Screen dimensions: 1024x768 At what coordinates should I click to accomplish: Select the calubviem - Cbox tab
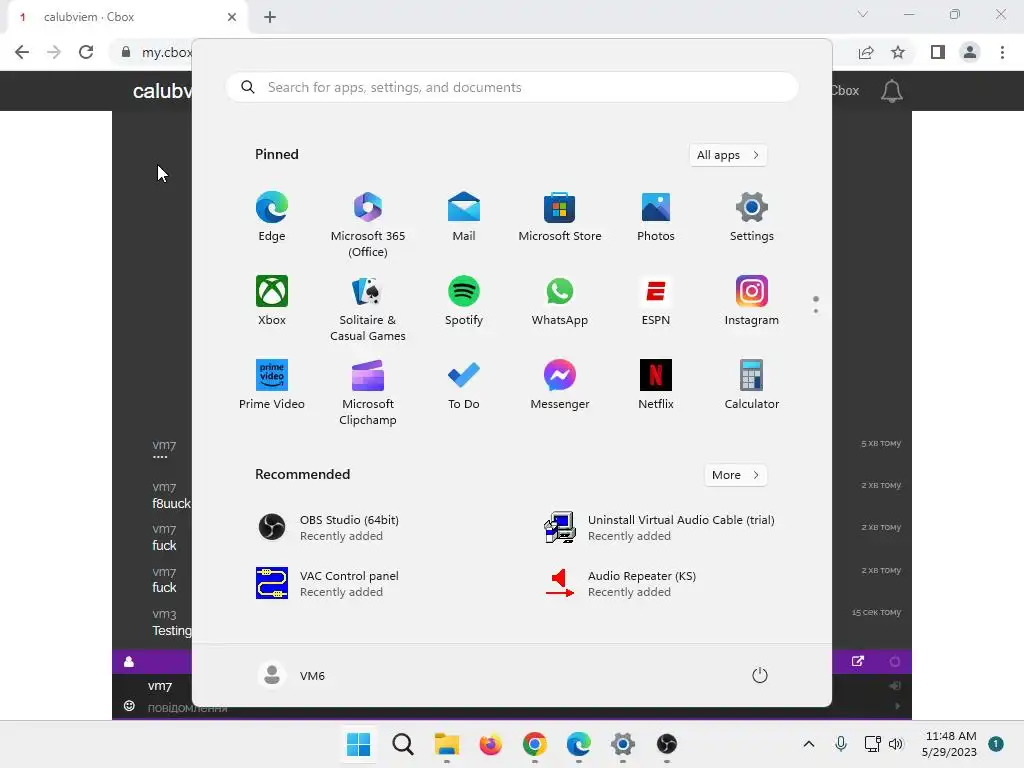click(127, 17)
